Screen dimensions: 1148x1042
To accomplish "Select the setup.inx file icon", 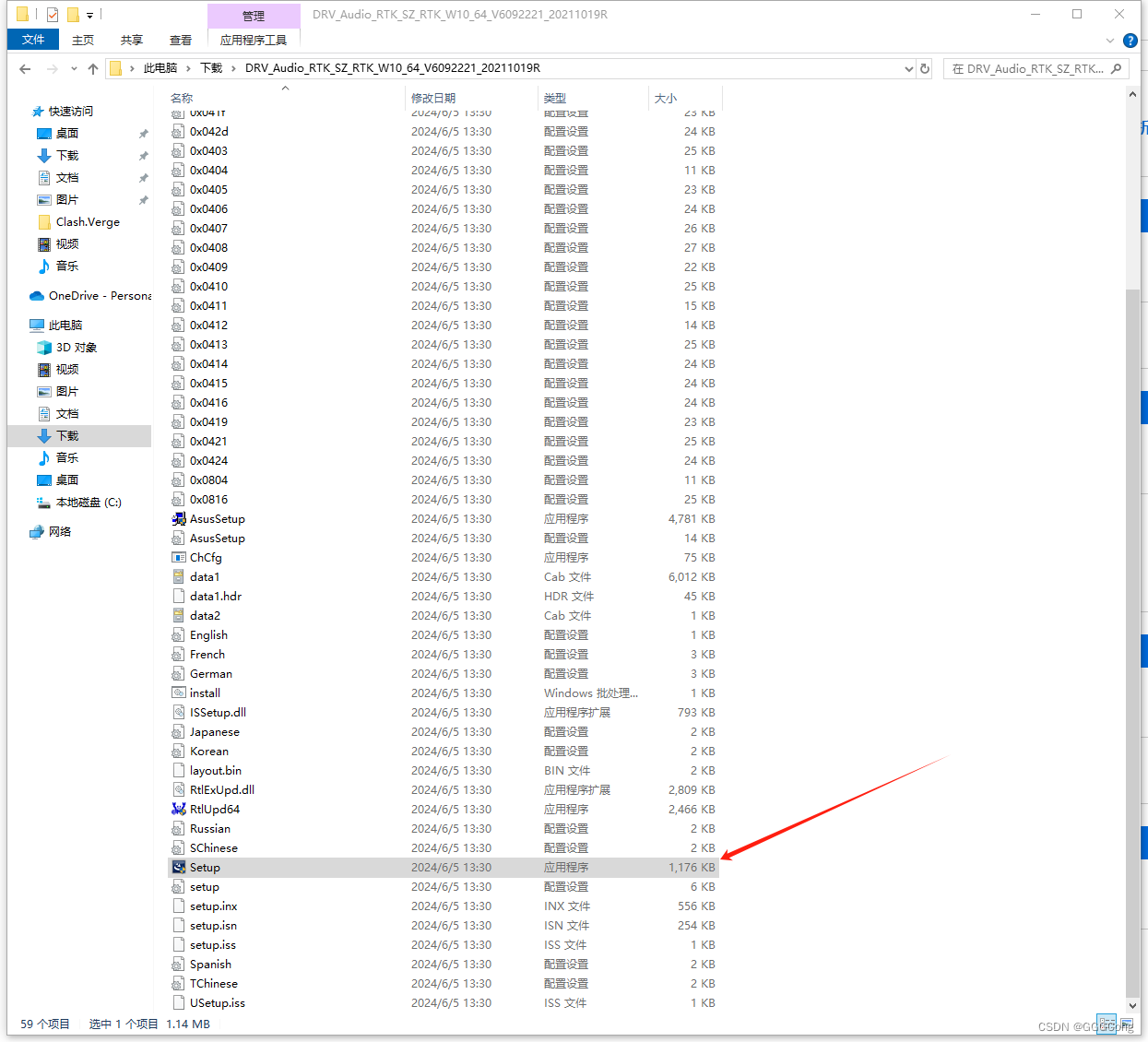I will tap(179, 906).
